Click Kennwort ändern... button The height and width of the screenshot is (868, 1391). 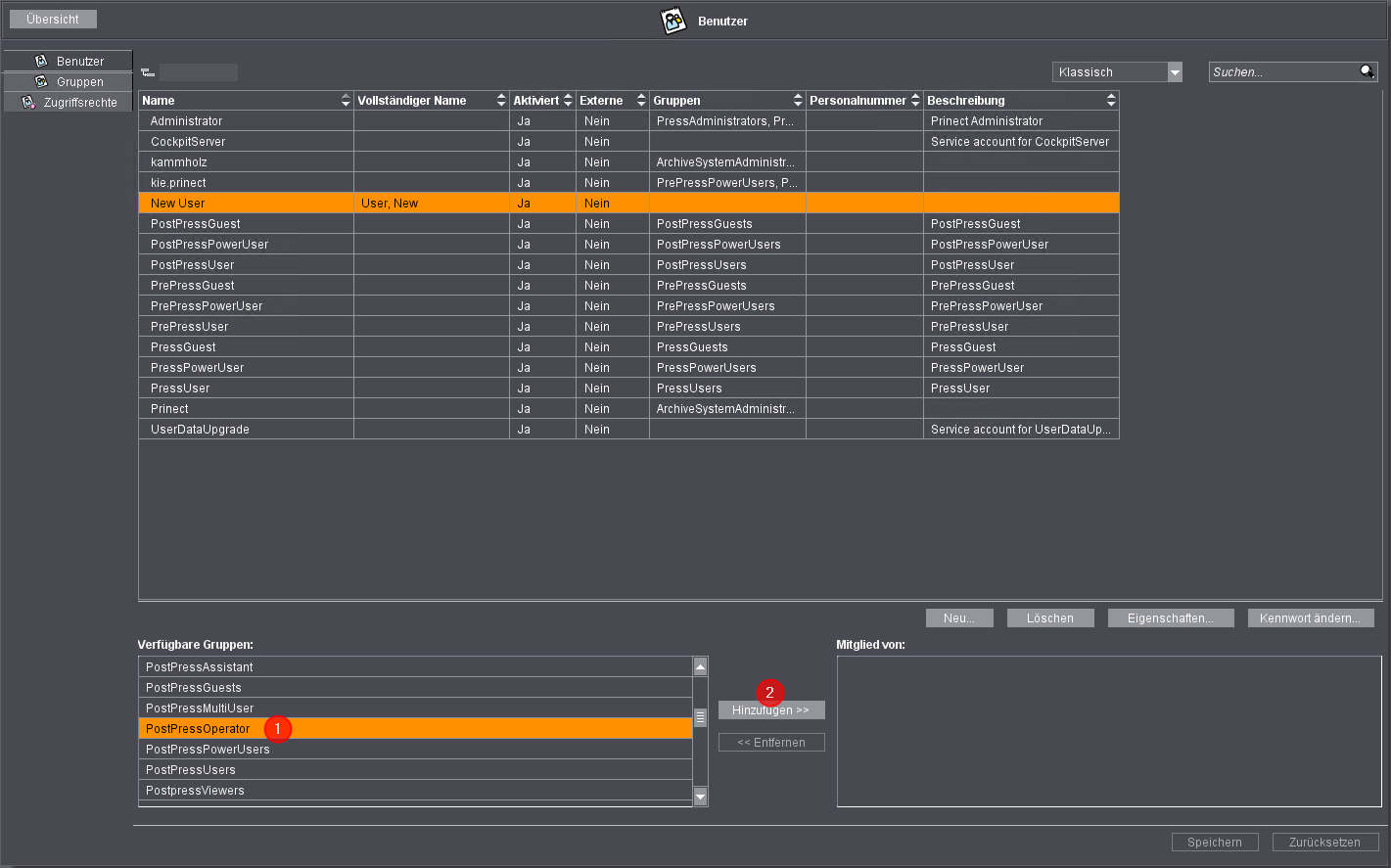pos(1311,618)
